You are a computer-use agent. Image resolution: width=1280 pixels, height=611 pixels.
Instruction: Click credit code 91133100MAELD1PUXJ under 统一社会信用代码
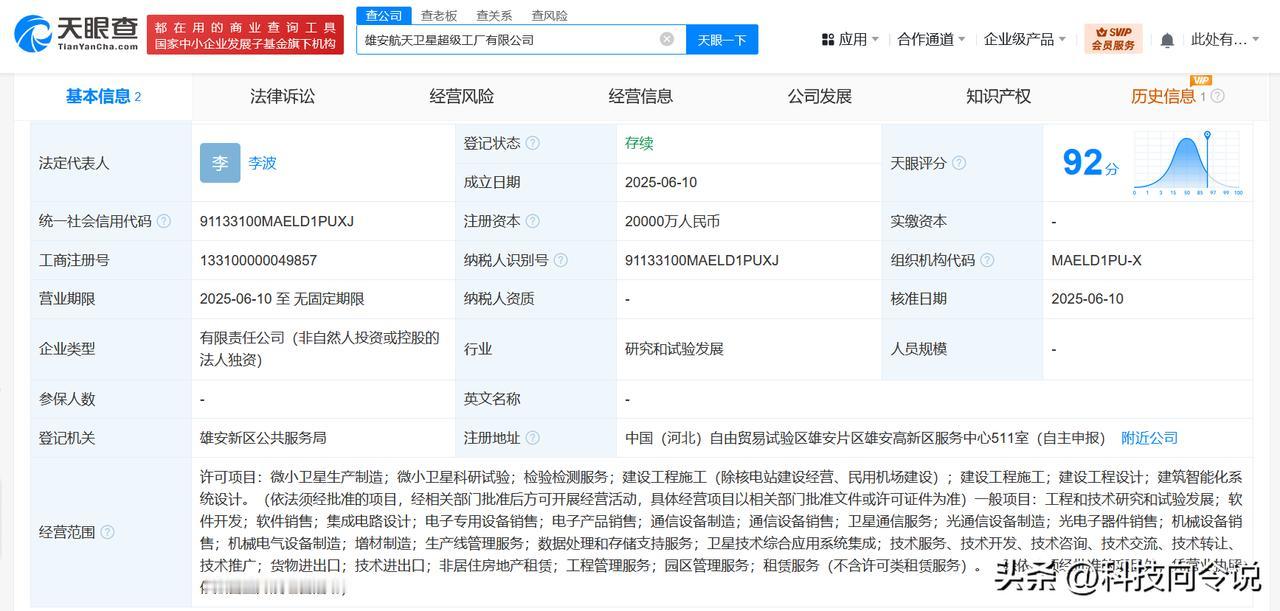[277, 221]
